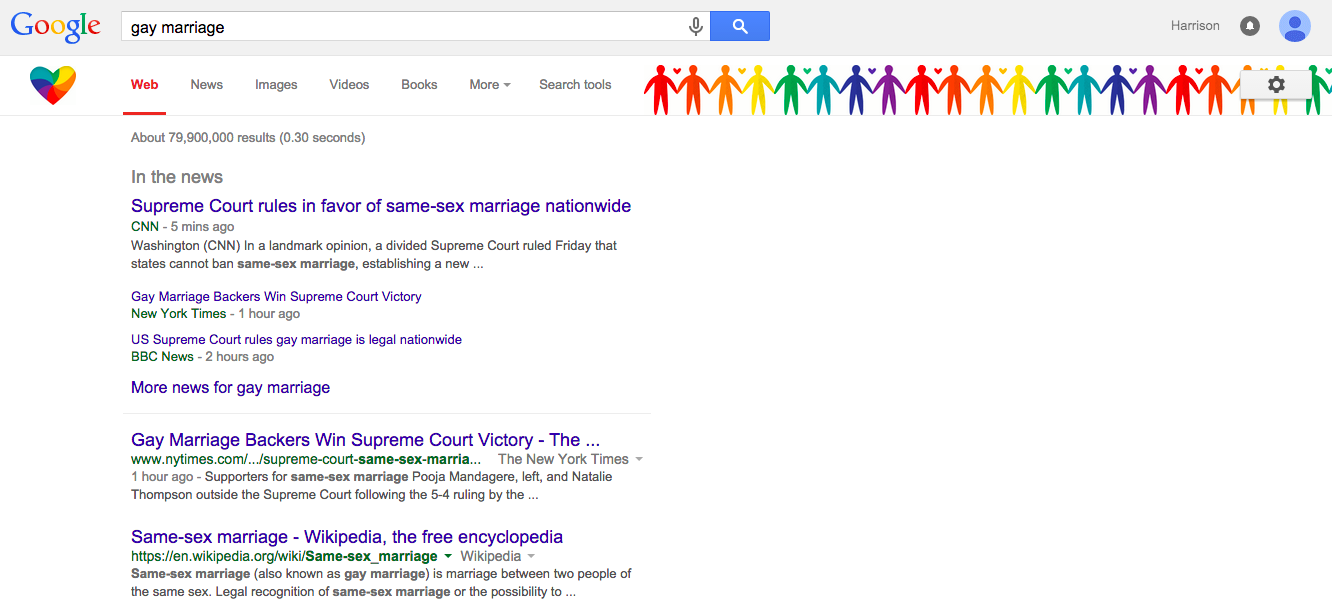Click the blue magnifier search button
The image size is (1332, 616).
pos(740,27)
